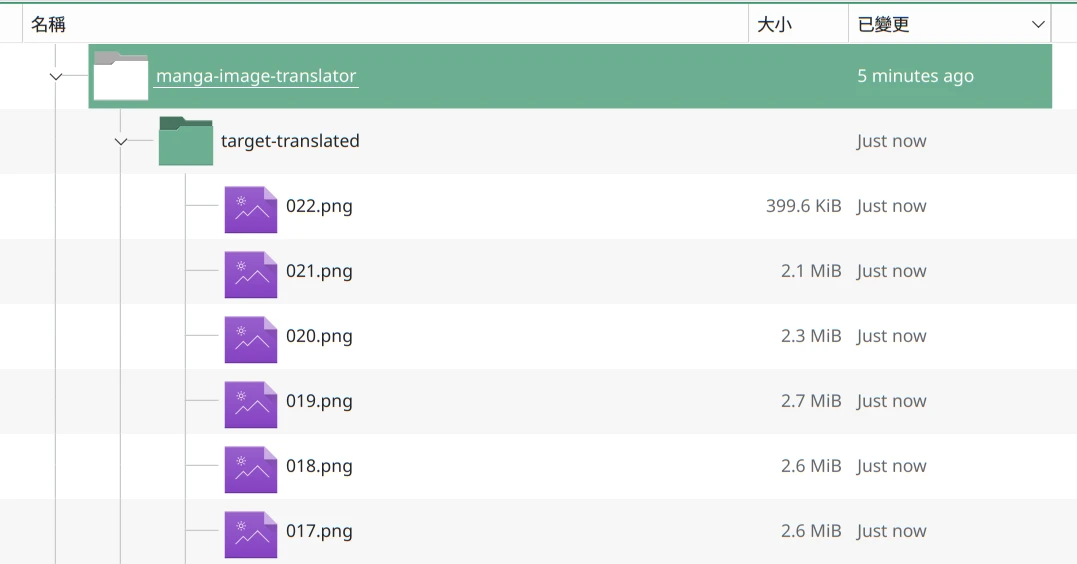The height and width of the screenshot is (564, 1077).
Task: Click the 2.3 MiB size of 020.png
Action: (811, 336)
